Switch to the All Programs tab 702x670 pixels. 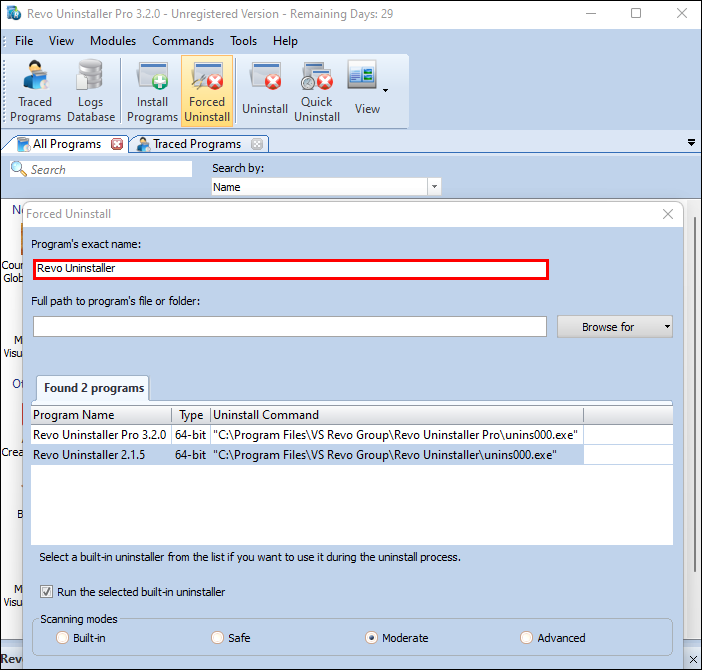(x=66, y=144)
